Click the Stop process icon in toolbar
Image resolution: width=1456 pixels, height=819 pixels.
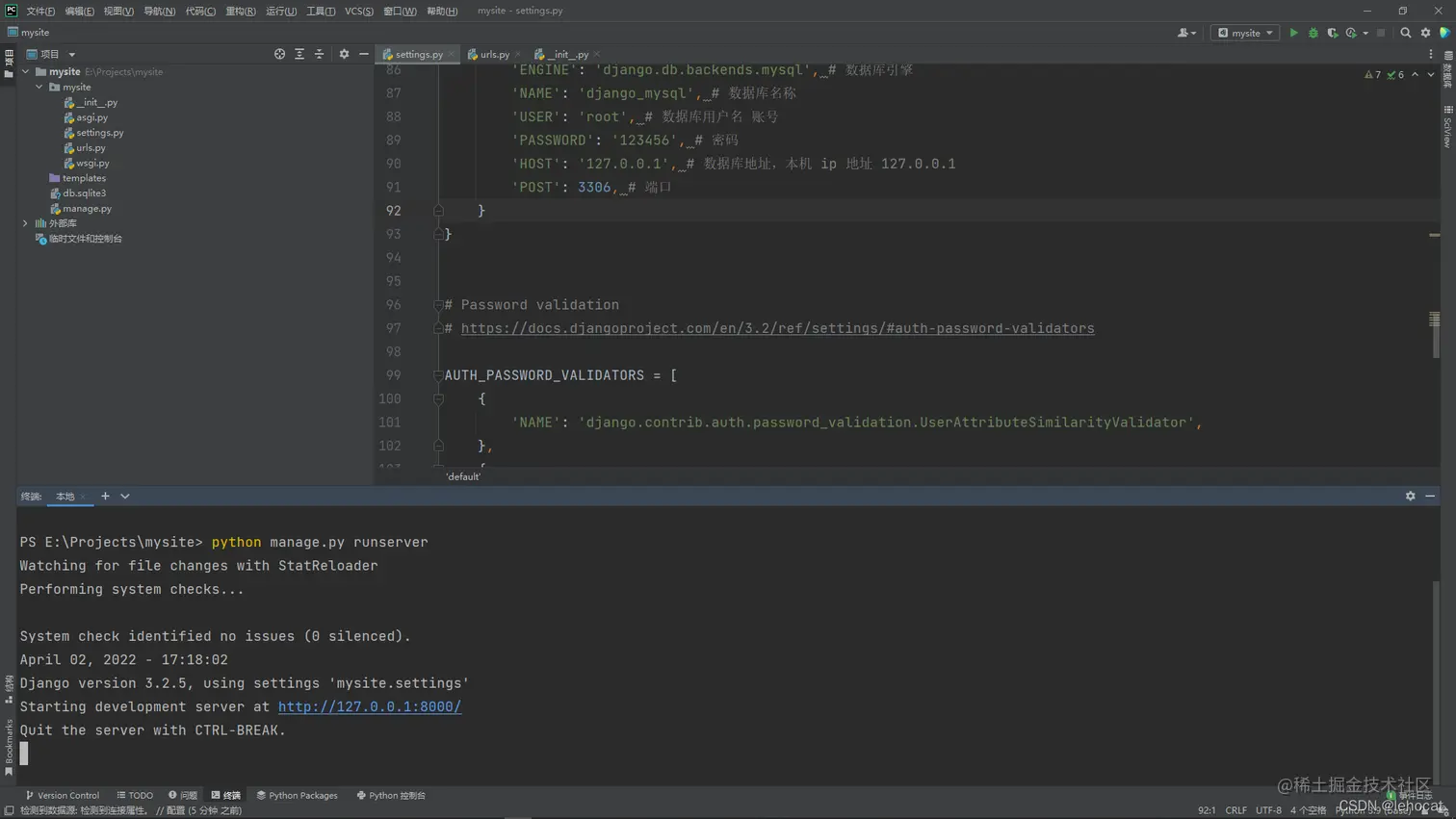point(1380,32)
